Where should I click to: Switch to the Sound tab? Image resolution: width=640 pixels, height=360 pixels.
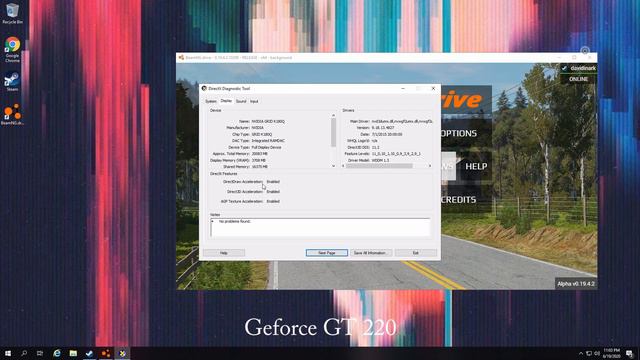coord(241,101)
